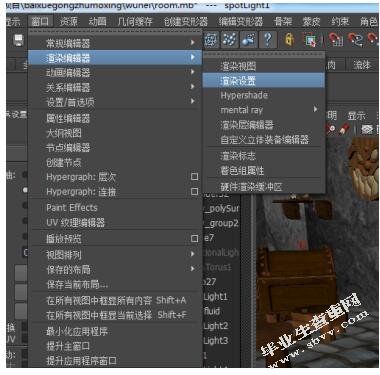
Task: Open the 创建变形器 menu
Action: tap(185, 22)
